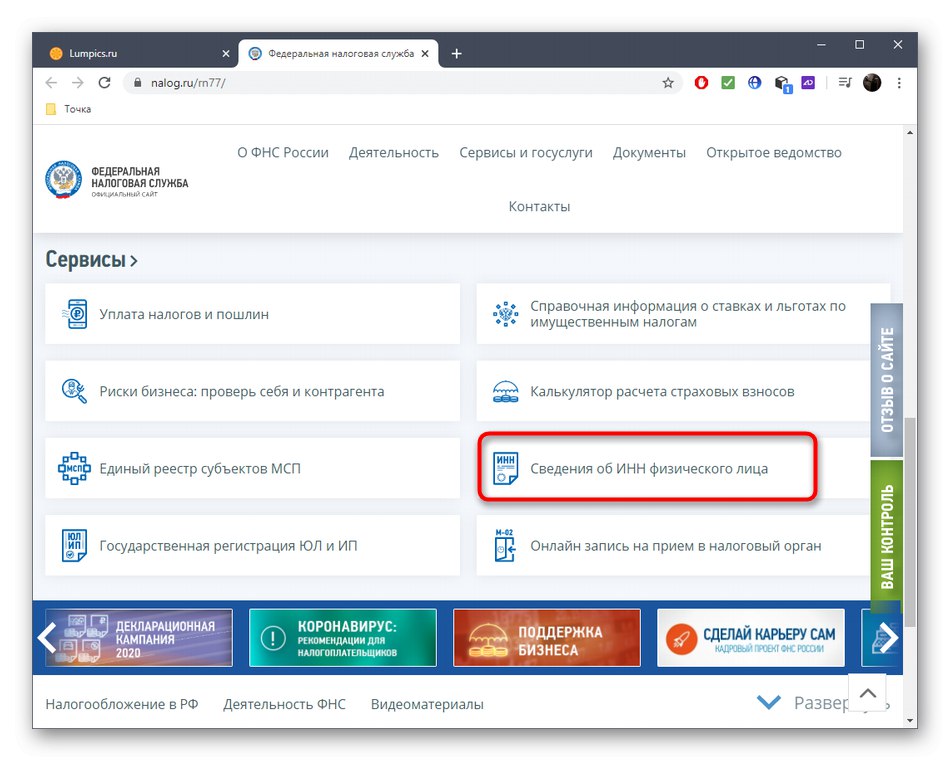Open the Chrome profile avatar
Image resolution: width=950 pixels, height=761 pixels.
coord(872,83)
